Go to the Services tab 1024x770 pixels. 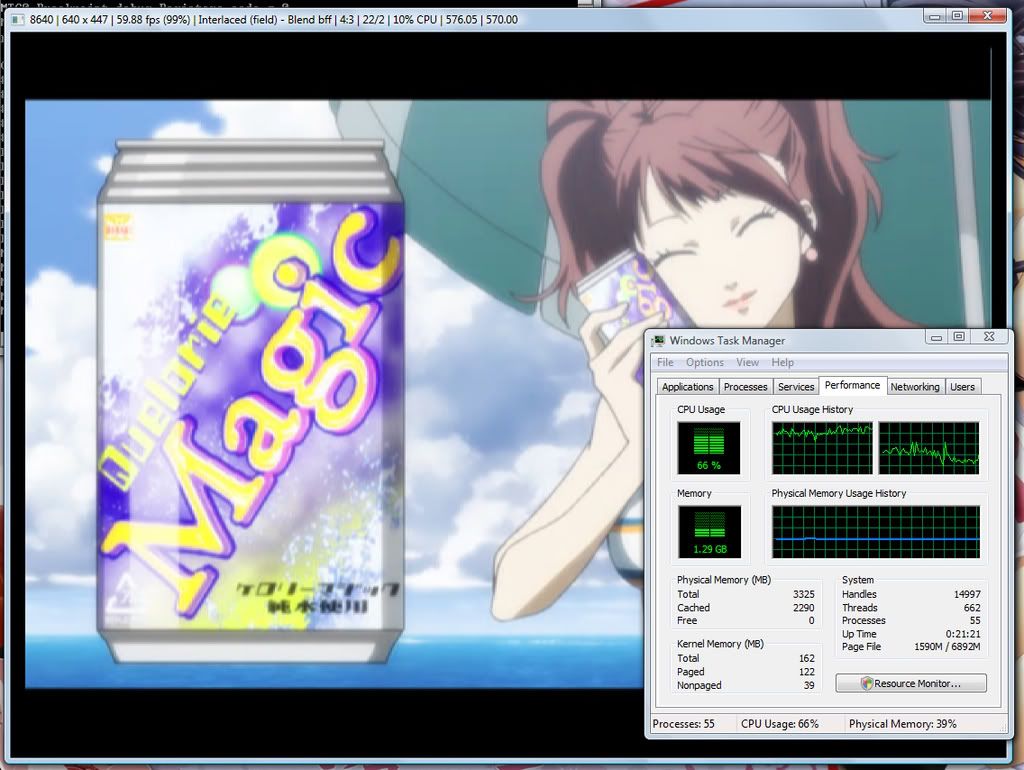coord(796,387)
